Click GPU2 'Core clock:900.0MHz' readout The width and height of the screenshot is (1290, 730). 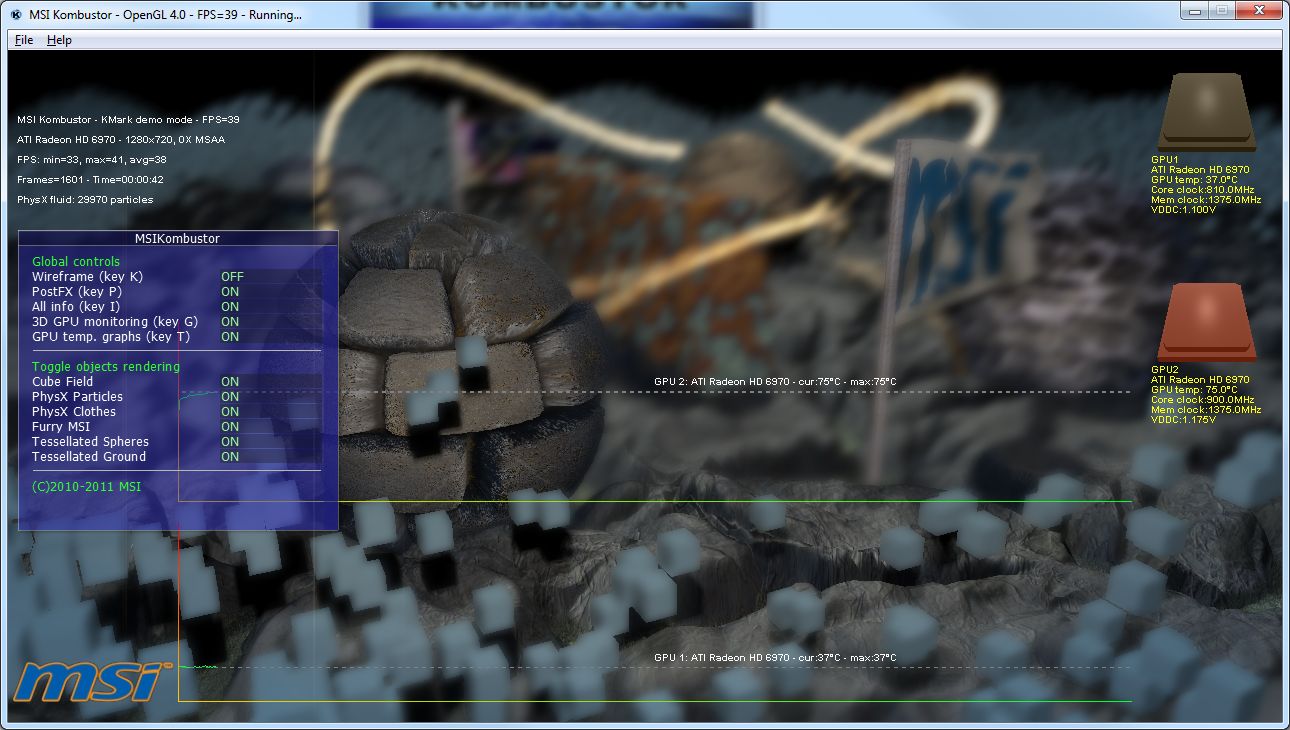[1202, 400]
